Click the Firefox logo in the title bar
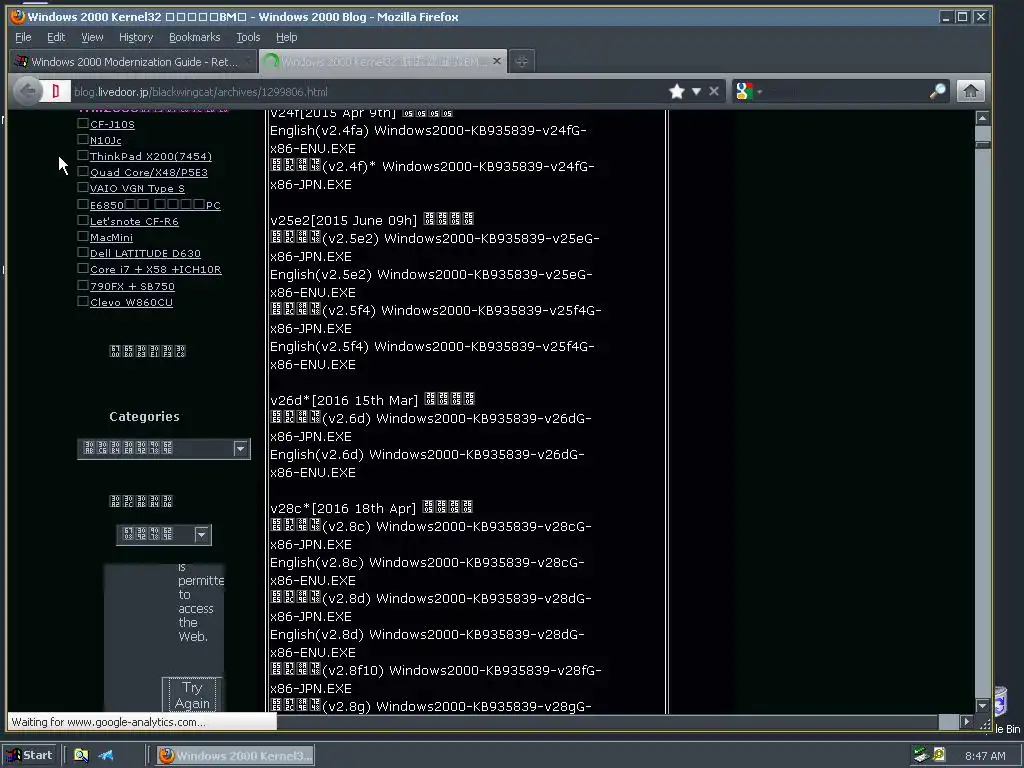 tap(18, 16)
